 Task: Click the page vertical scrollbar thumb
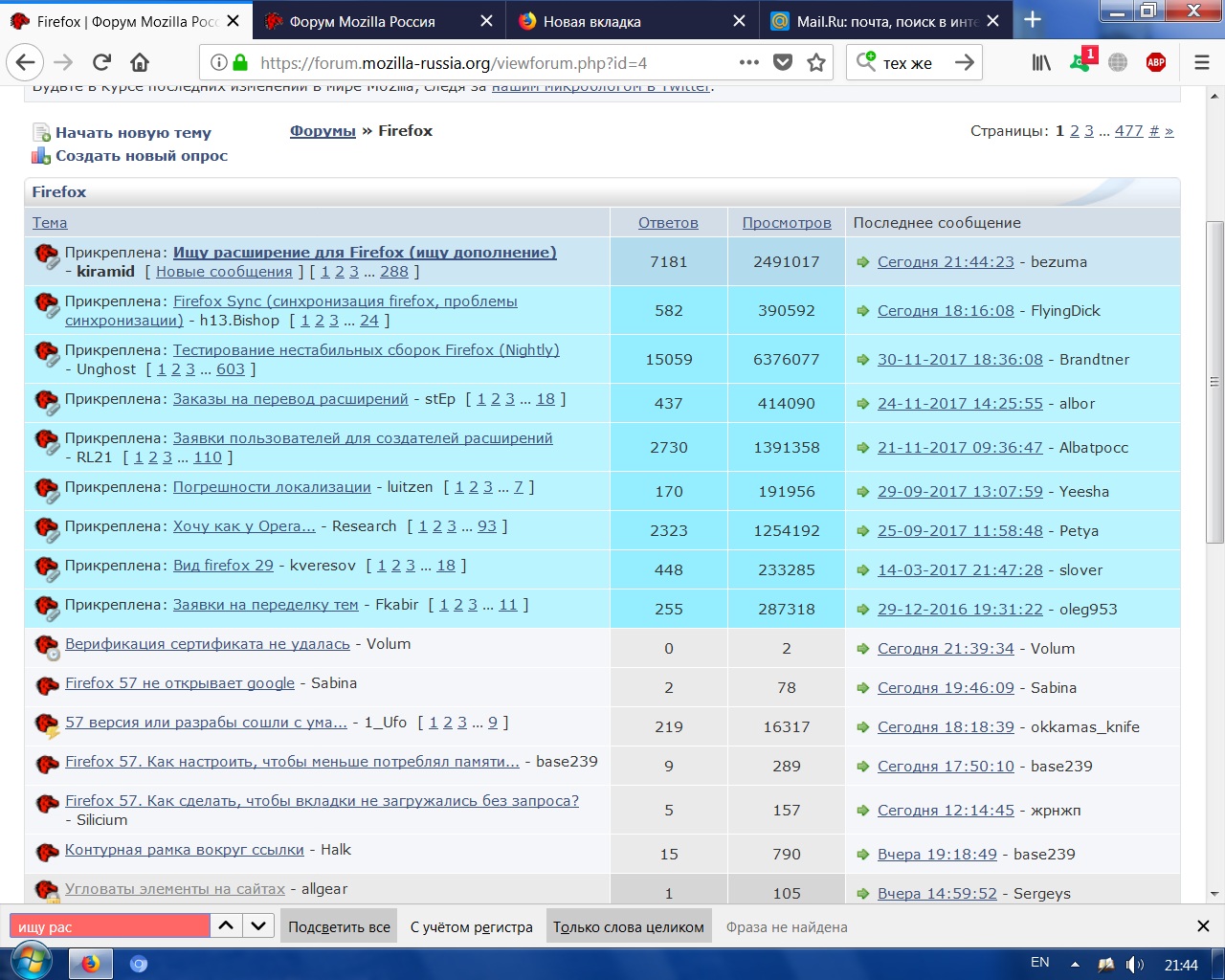1214,383
